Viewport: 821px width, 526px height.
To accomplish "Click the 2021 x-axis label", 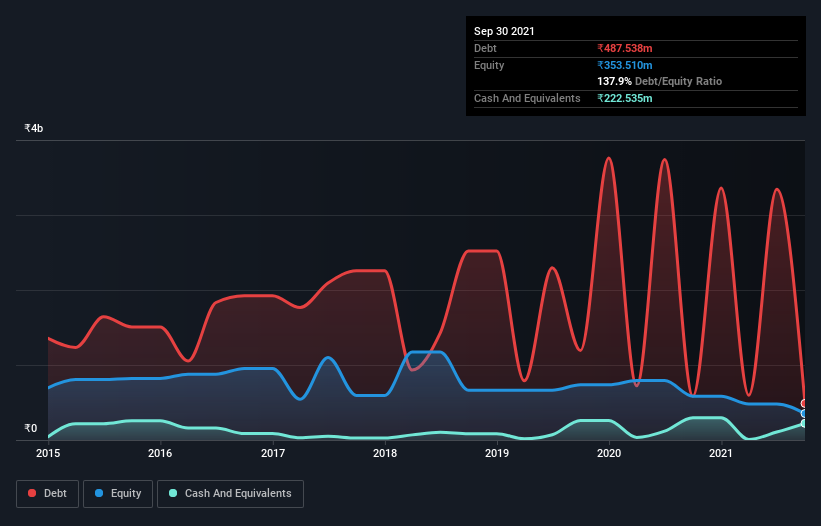I will [x=721, y=453].
